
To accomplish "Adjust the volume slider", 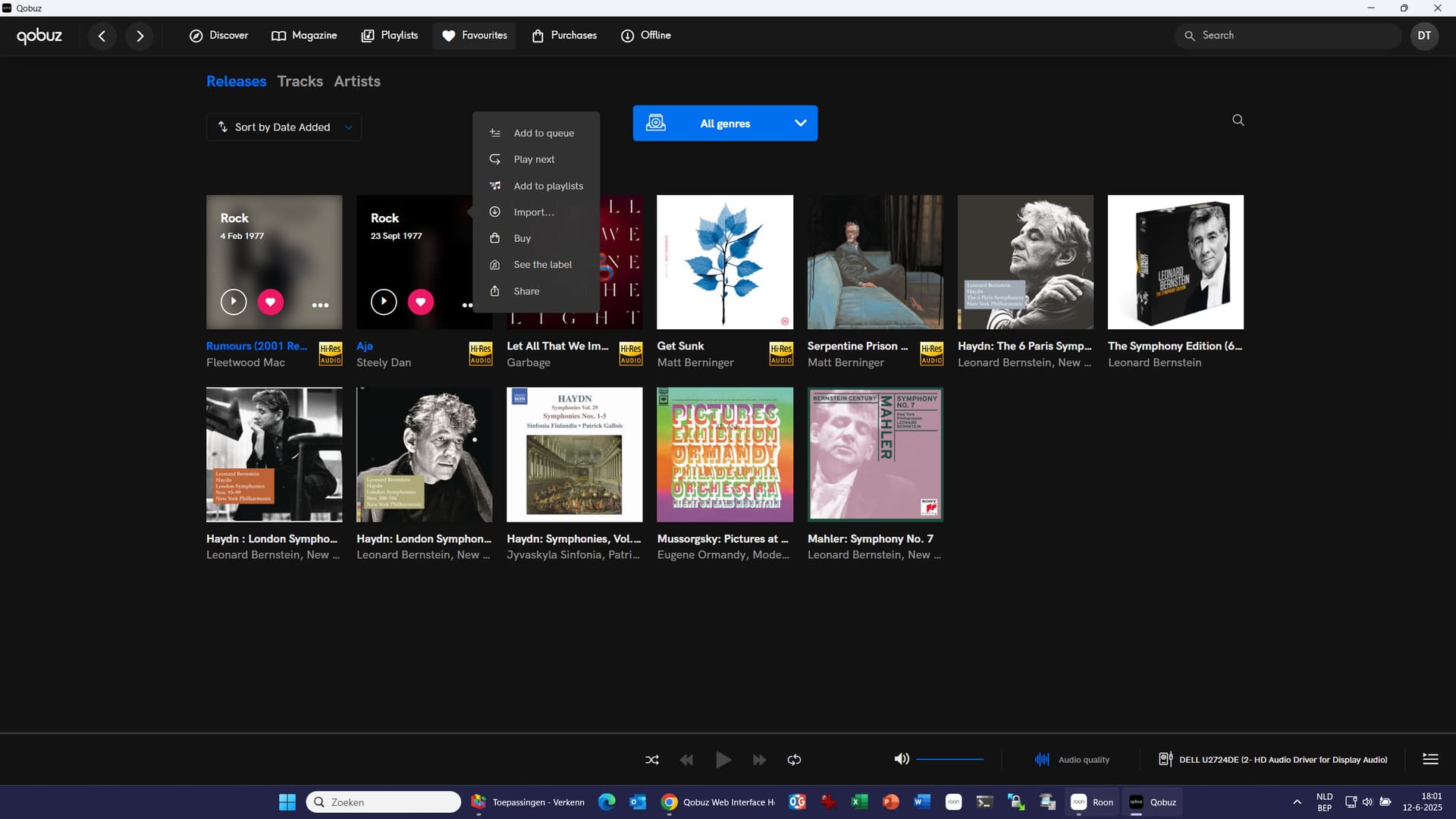I will (949, 759).
